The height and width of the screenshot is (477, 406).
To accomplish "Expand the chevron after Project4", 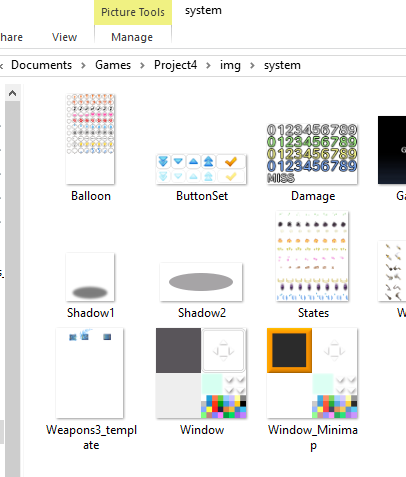I will tap(208, 65).
